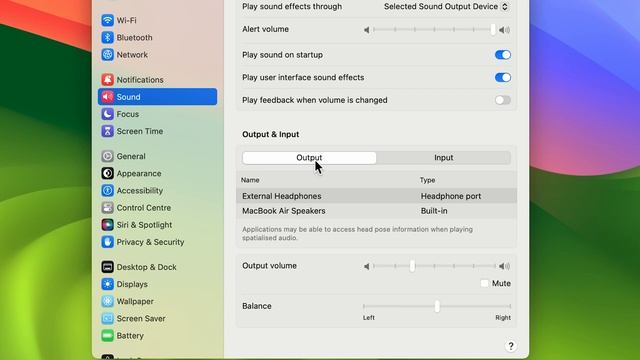
Task: Click the alert volume minimum speaker icon
Action: click(x=367, y=30)
